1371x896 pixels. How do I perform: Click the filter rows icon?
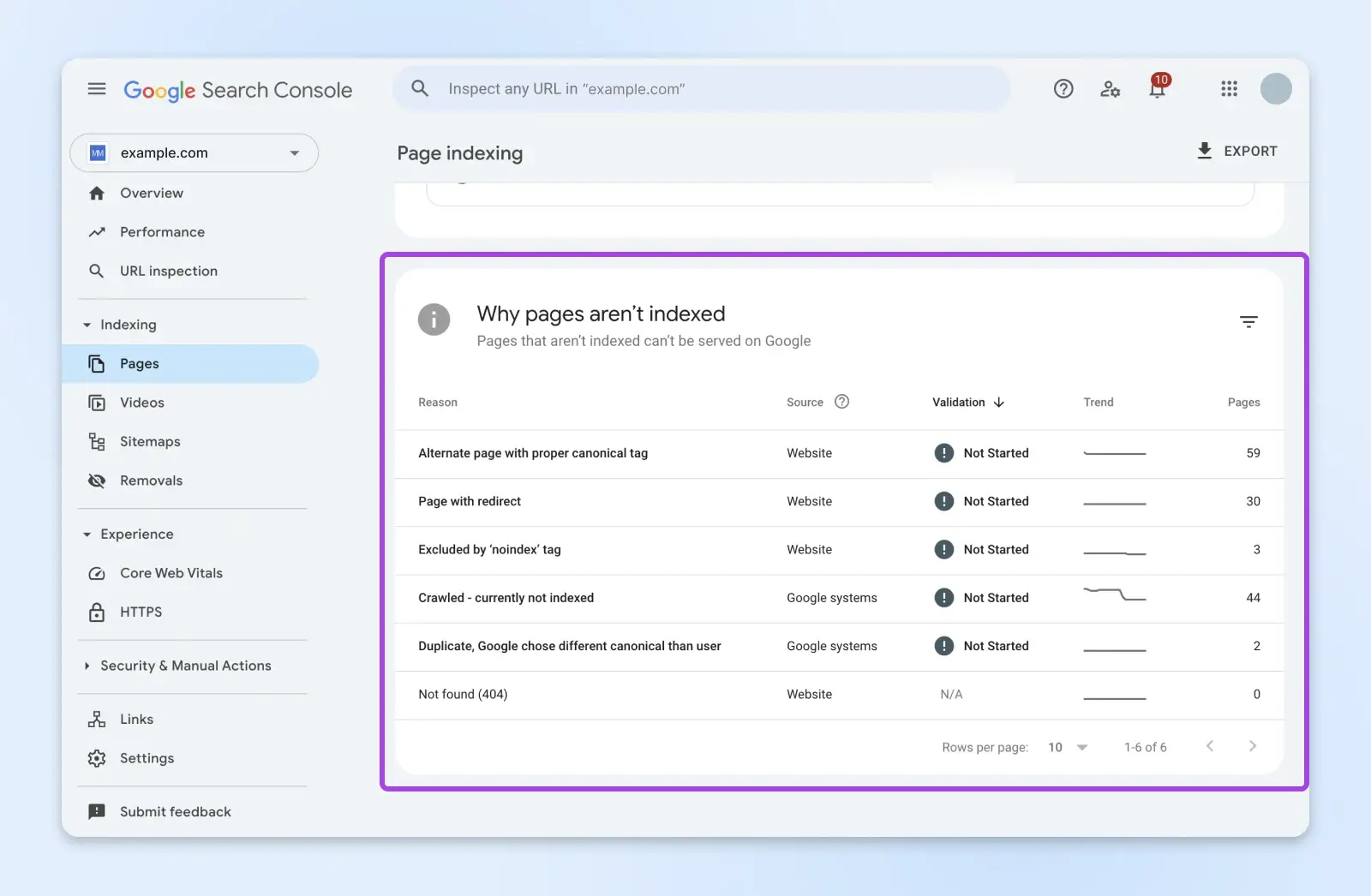[x=1248, y=322]
